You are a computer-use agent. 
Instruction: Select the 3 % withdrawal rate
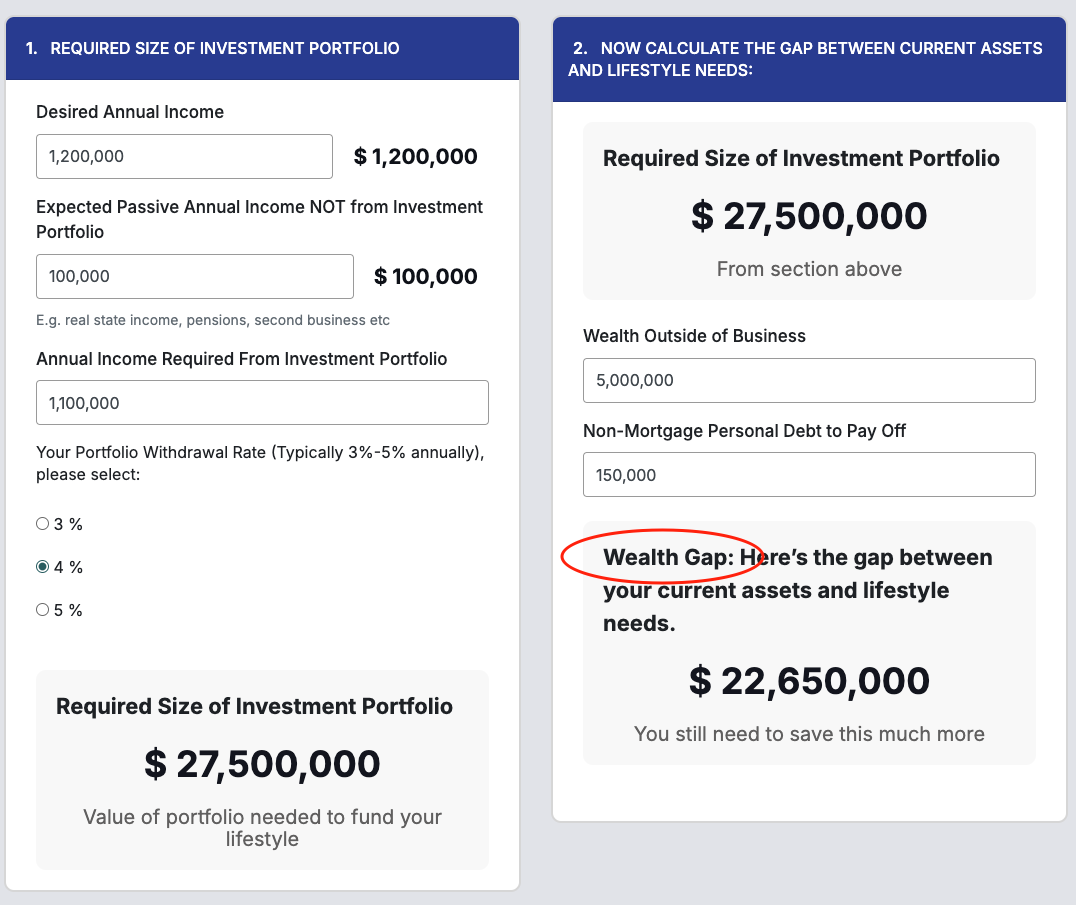click(42, 523)
